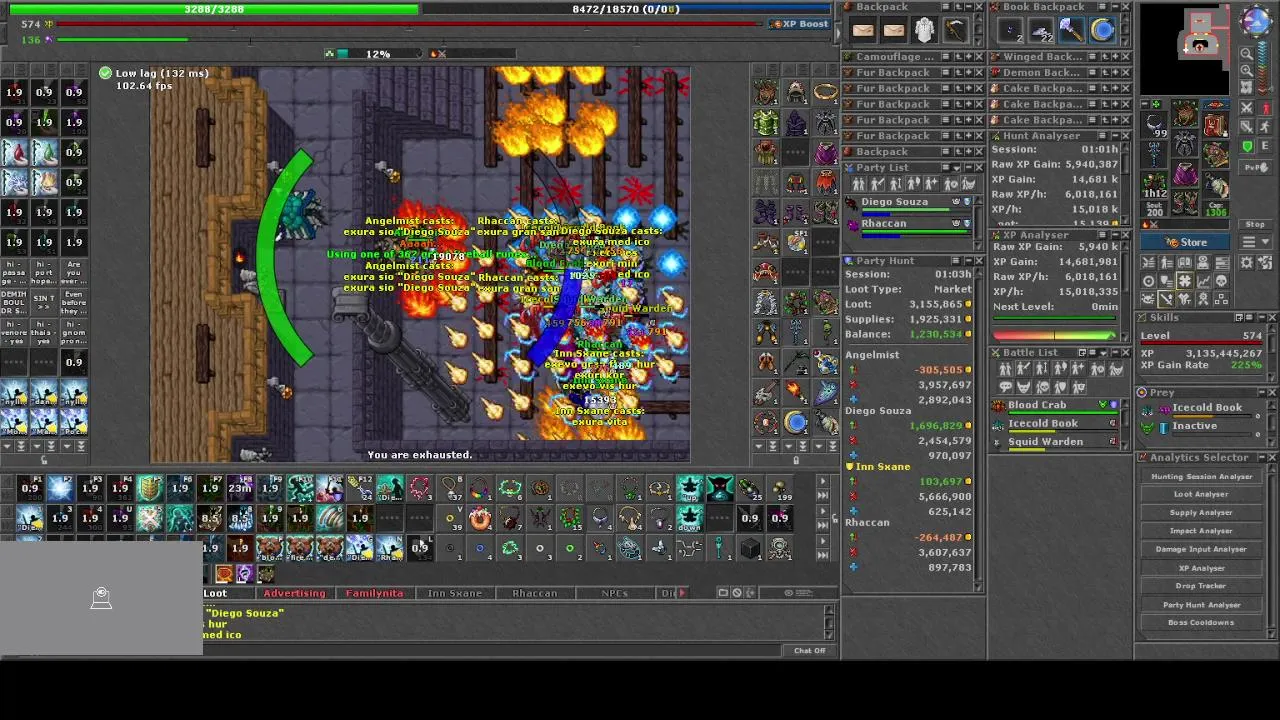Collapse the Party Hunt panel

(968, 261)
